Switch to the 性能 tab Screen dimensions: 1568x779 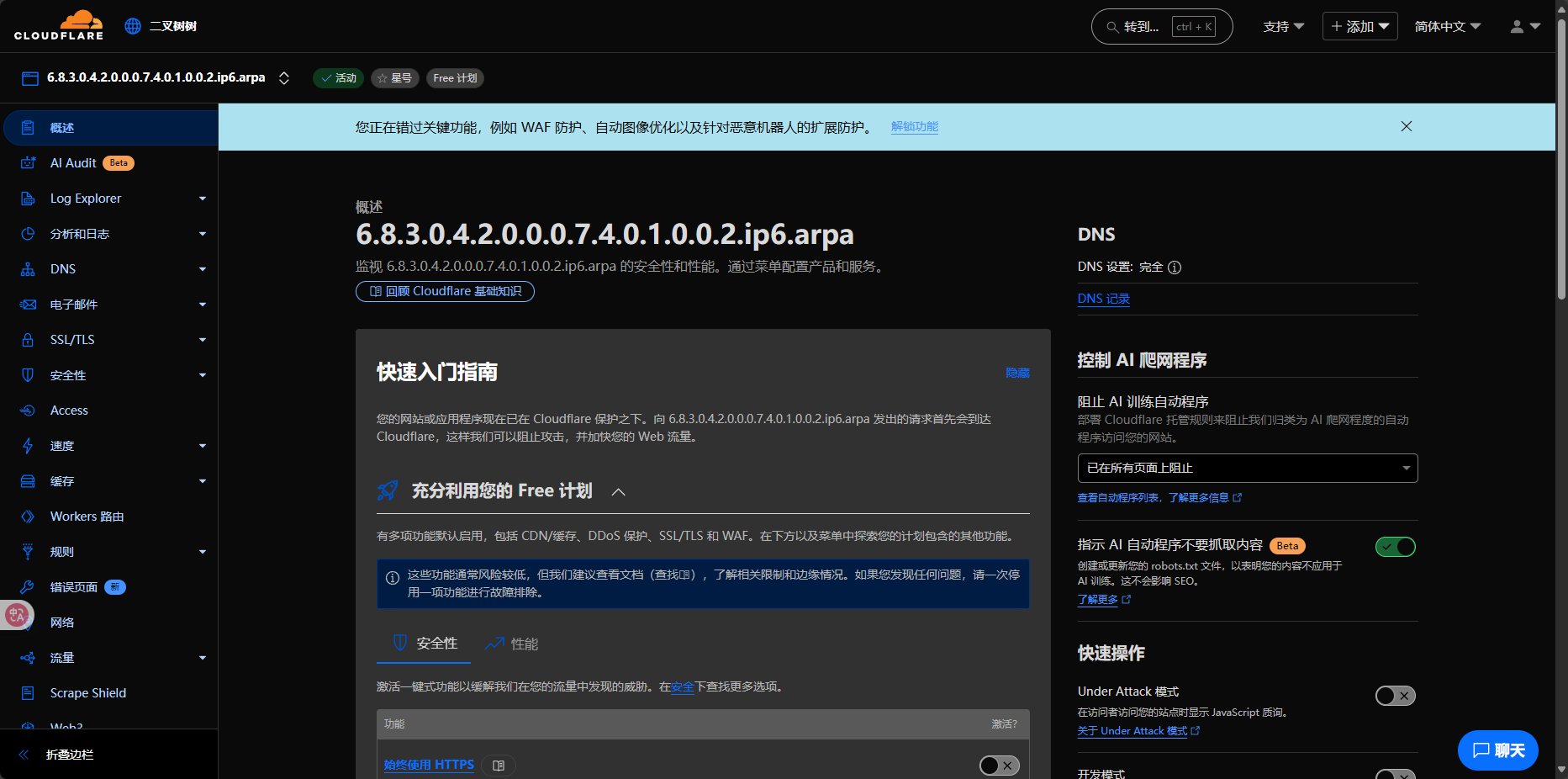512,644
